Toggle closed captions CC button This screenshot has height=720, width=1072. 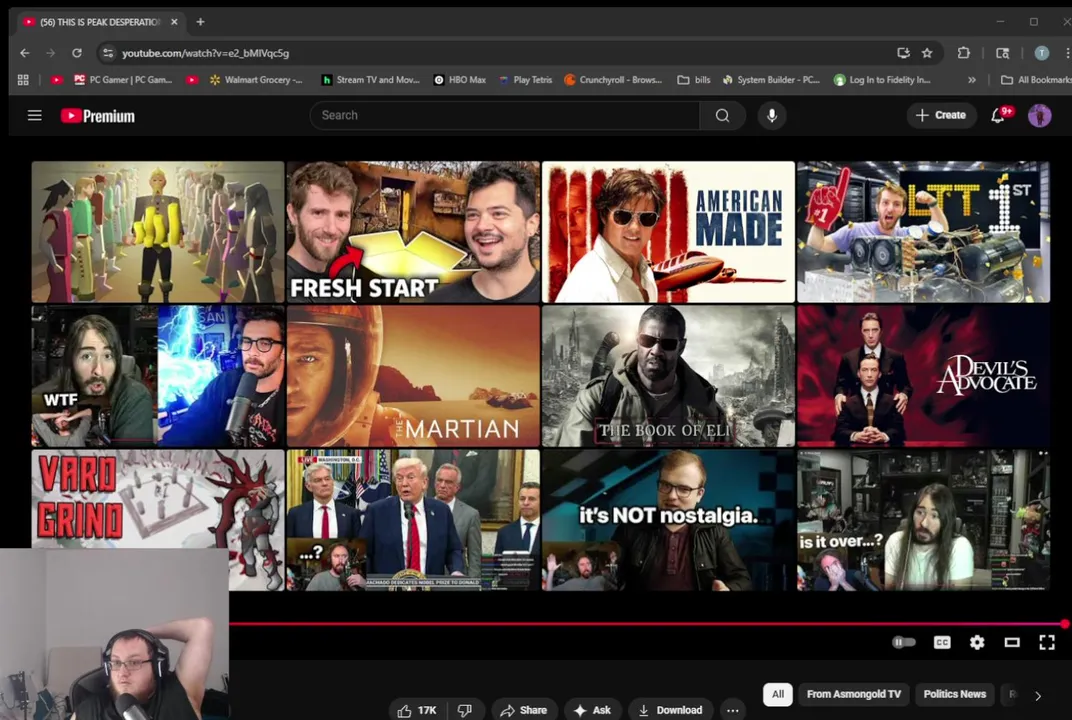942,642
